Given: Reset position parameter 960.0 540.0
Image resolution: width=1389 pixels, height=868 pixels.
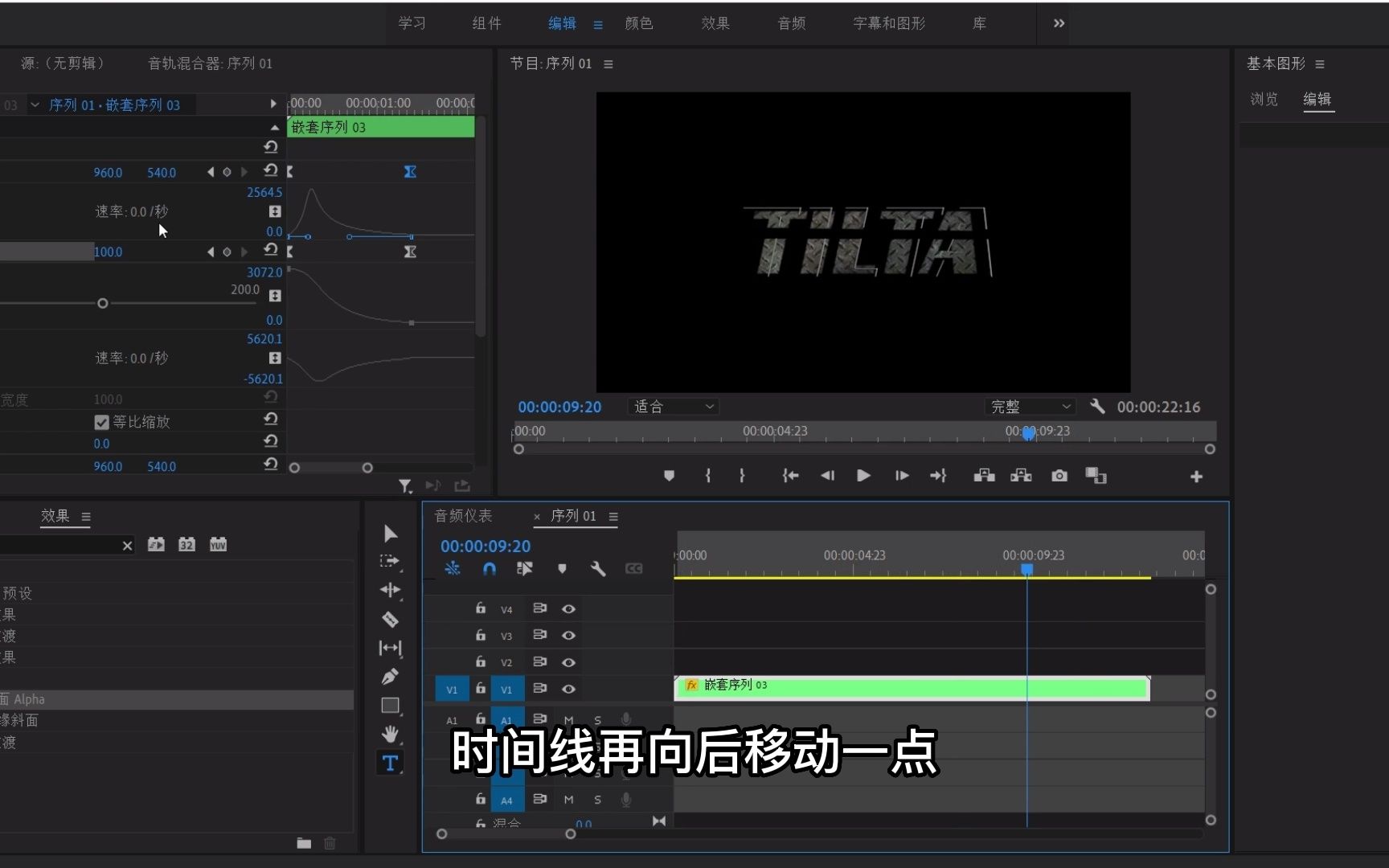Looking at the screenshot, I should coord(271,171).
